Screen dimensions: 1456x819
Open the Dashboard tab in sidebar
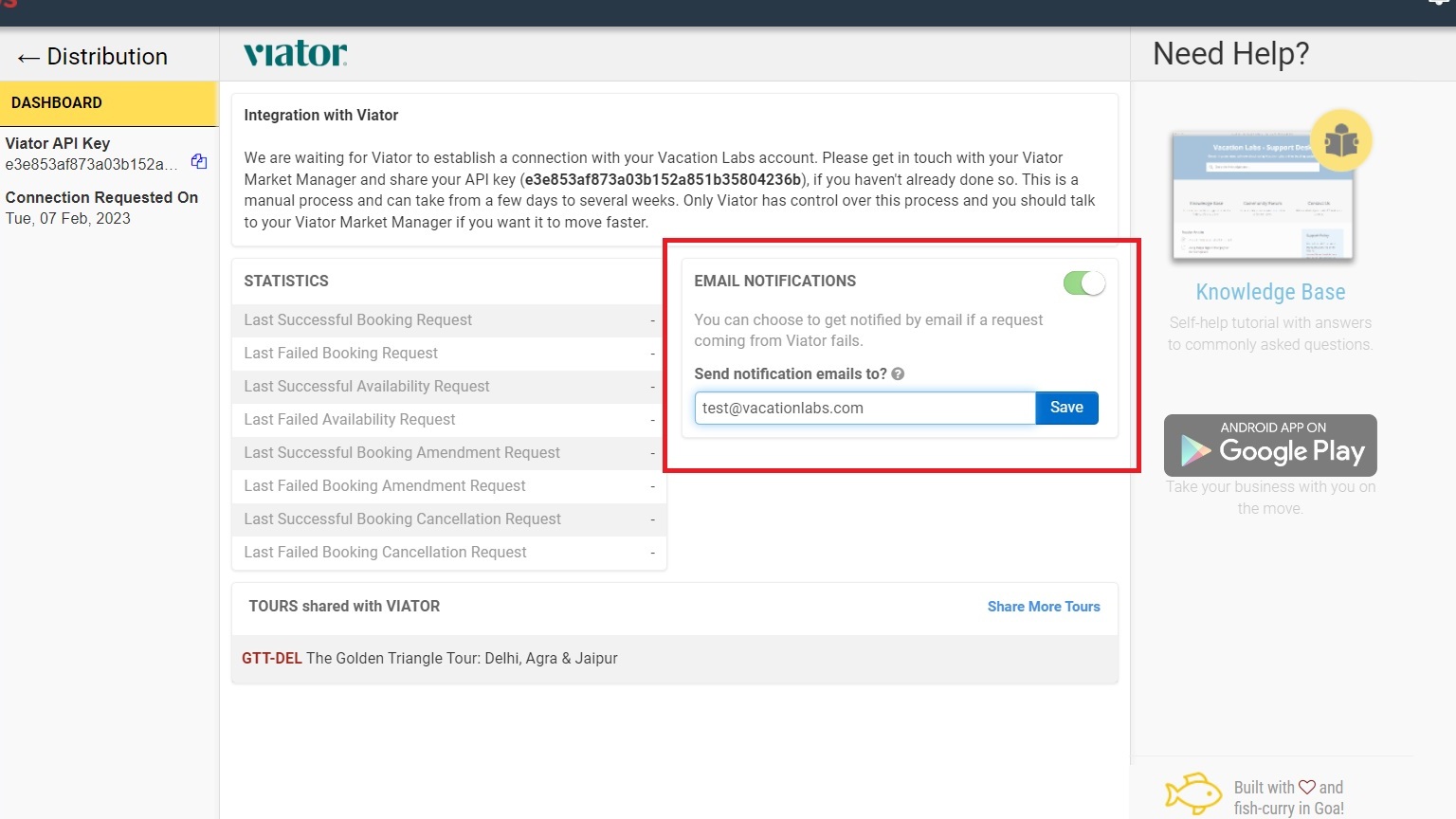coord(108,103)
